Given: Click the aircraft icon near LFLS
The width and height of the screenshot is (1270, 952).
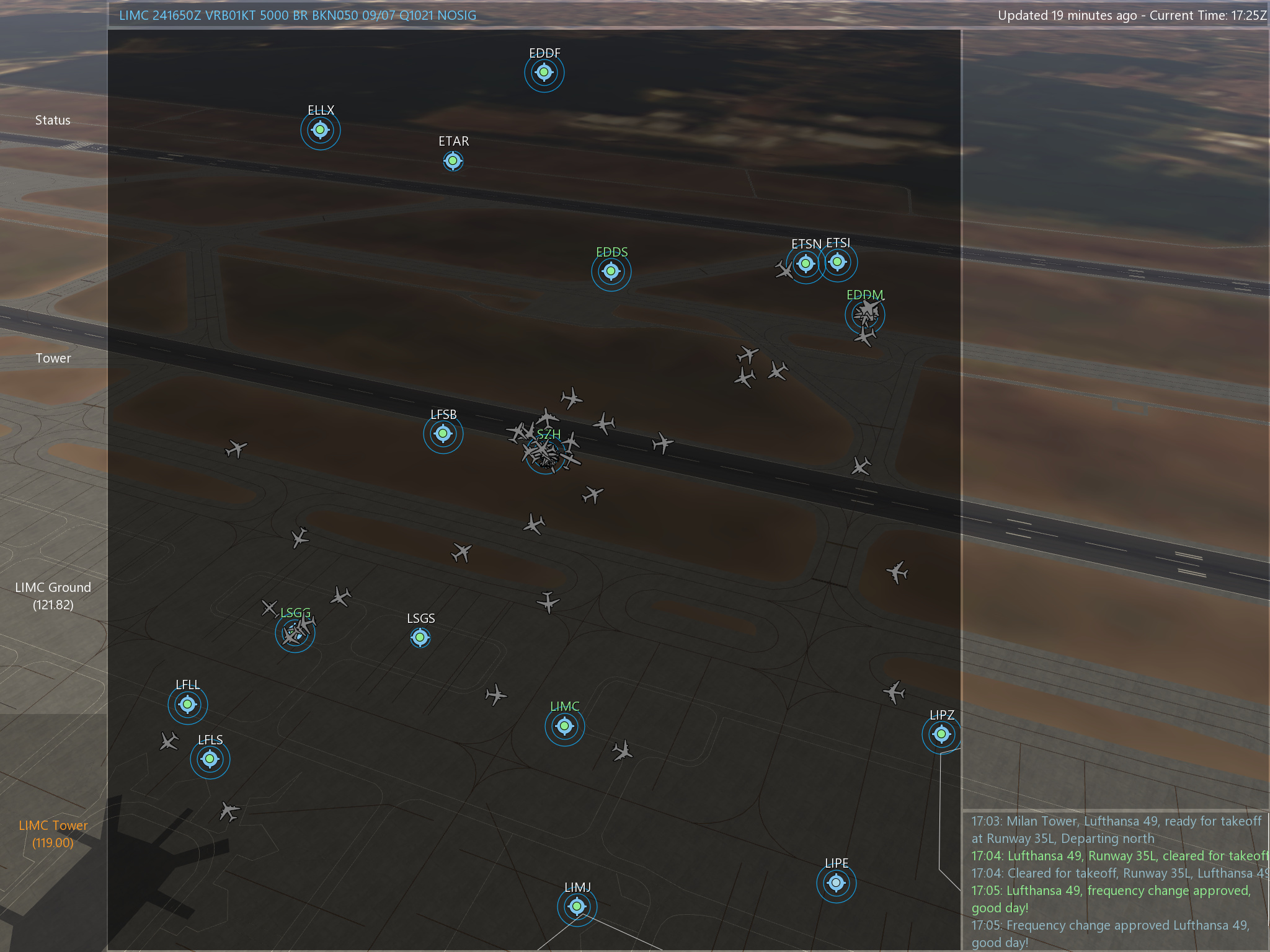Looking at the screenshot, I should pos(169,741).
